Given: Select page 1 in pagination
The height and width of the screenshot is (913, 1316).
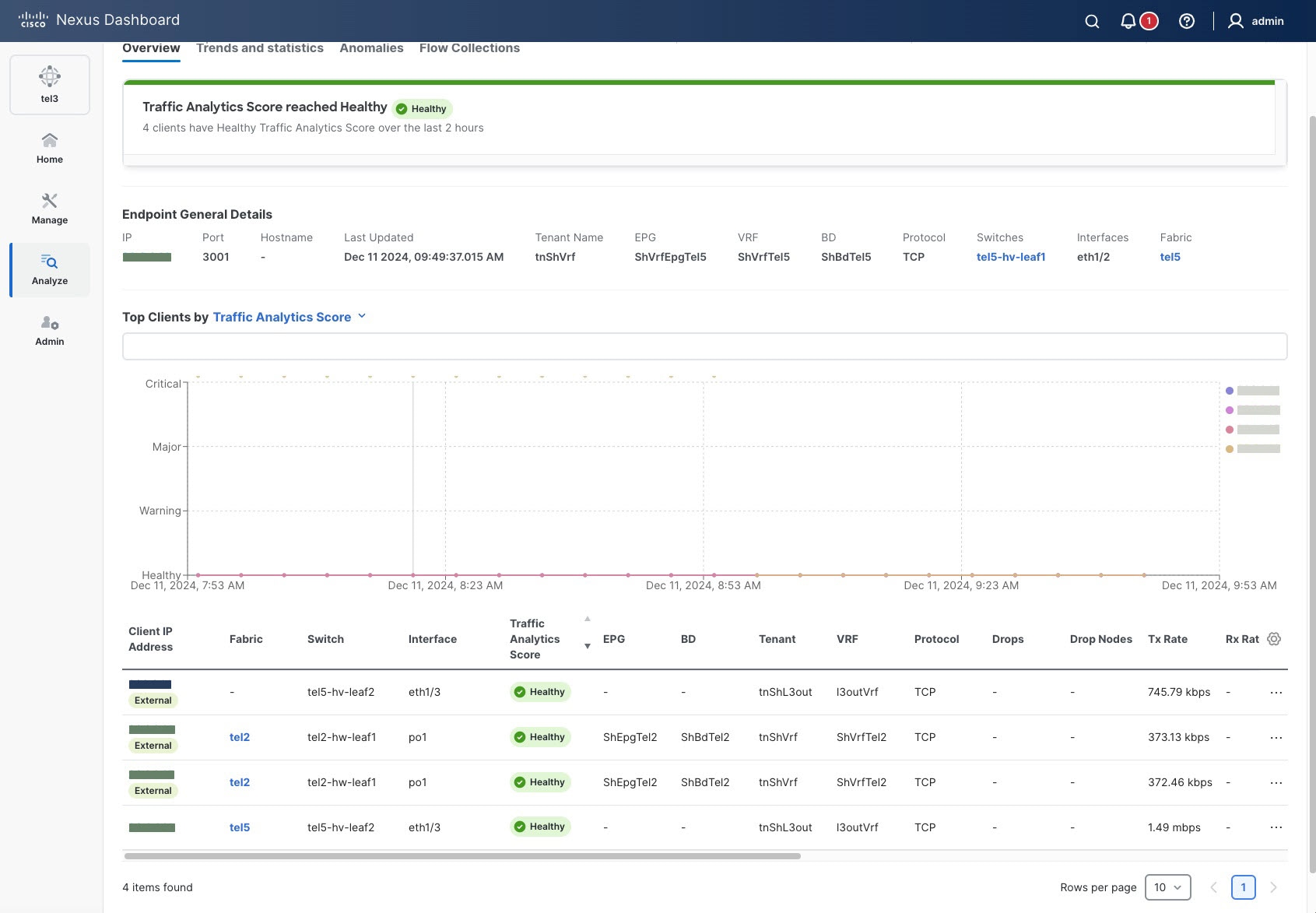Looking at the screenshot, I should pos(1244,887).
